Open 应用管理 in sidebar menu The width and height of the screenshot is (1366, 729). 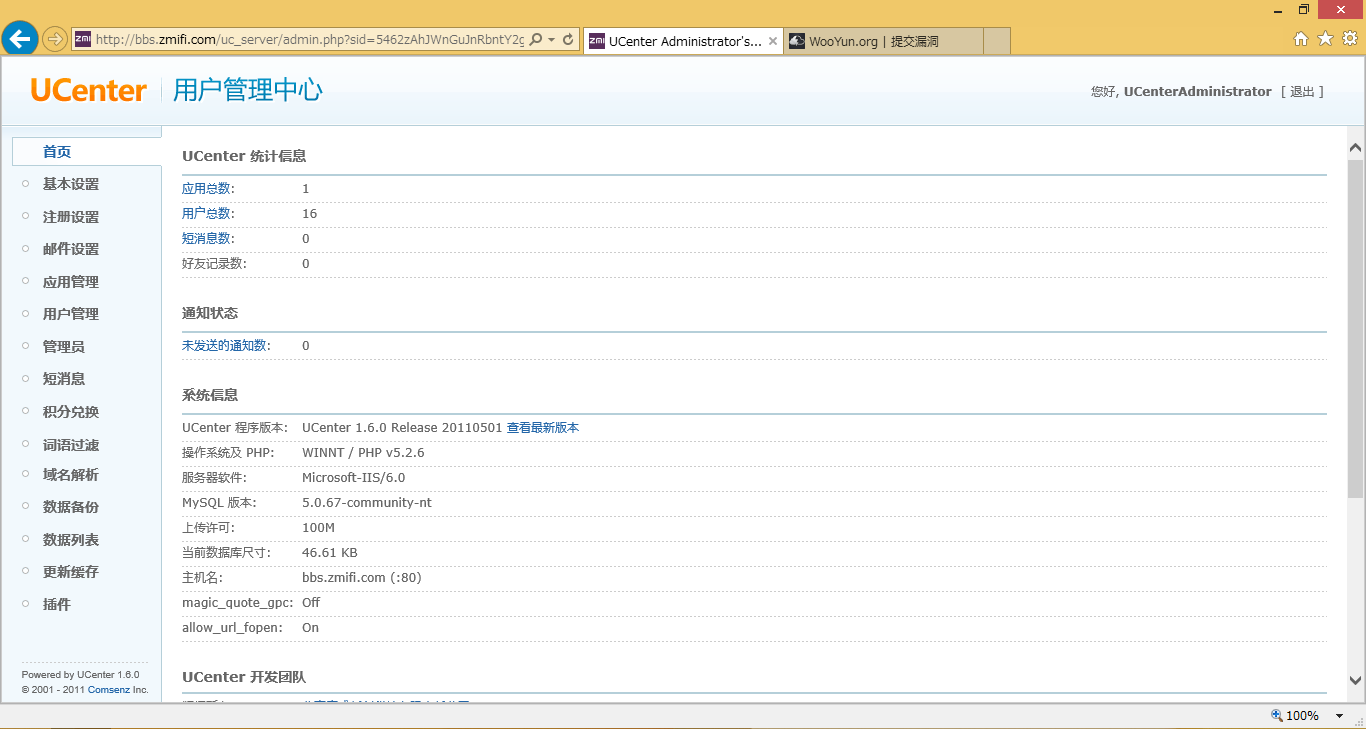click(71, 282)
